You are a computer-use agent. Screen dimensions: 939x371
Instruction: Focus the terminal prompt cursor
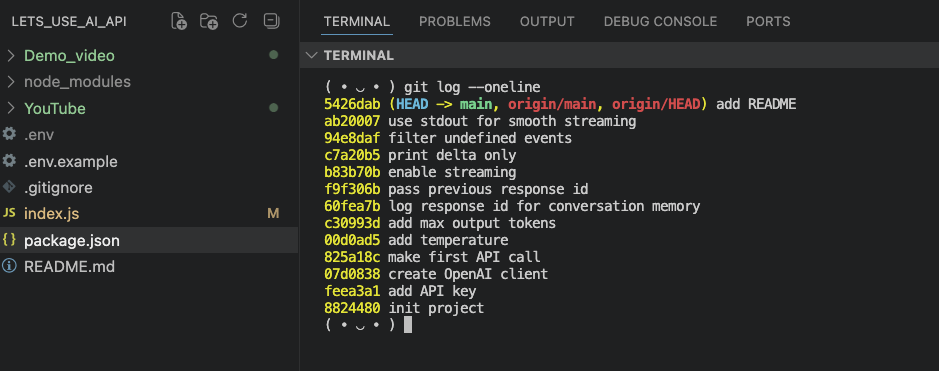pyautogui.click(x=408, y=325)
